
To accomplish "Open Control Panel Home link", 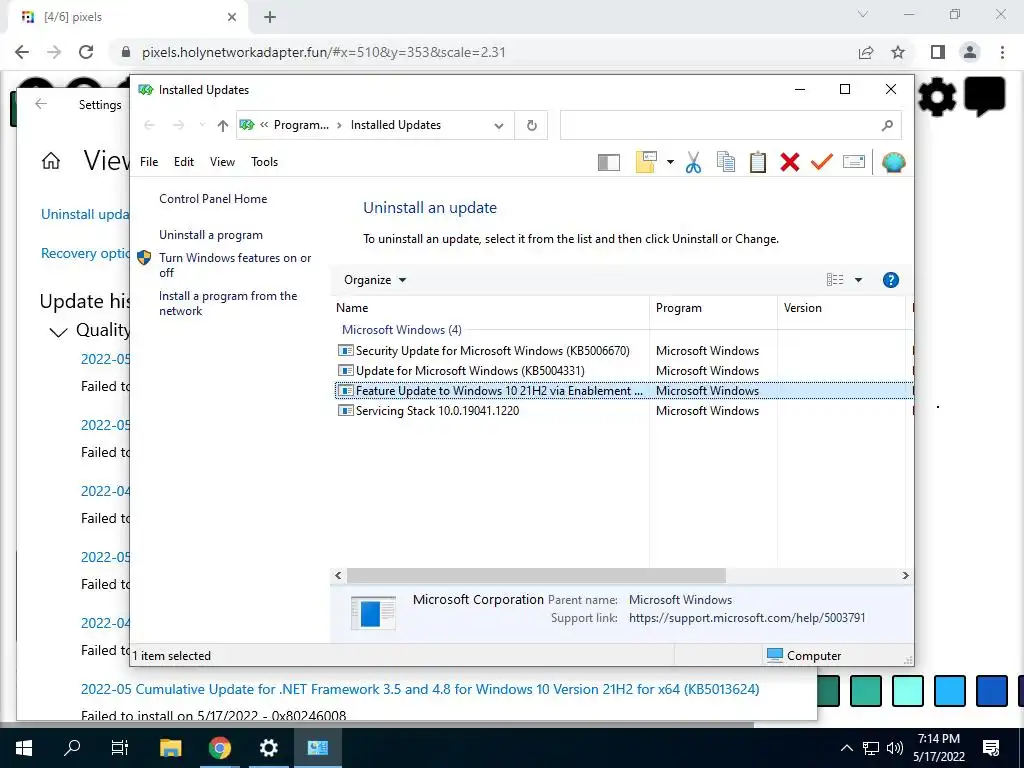I will click(213, 199).
